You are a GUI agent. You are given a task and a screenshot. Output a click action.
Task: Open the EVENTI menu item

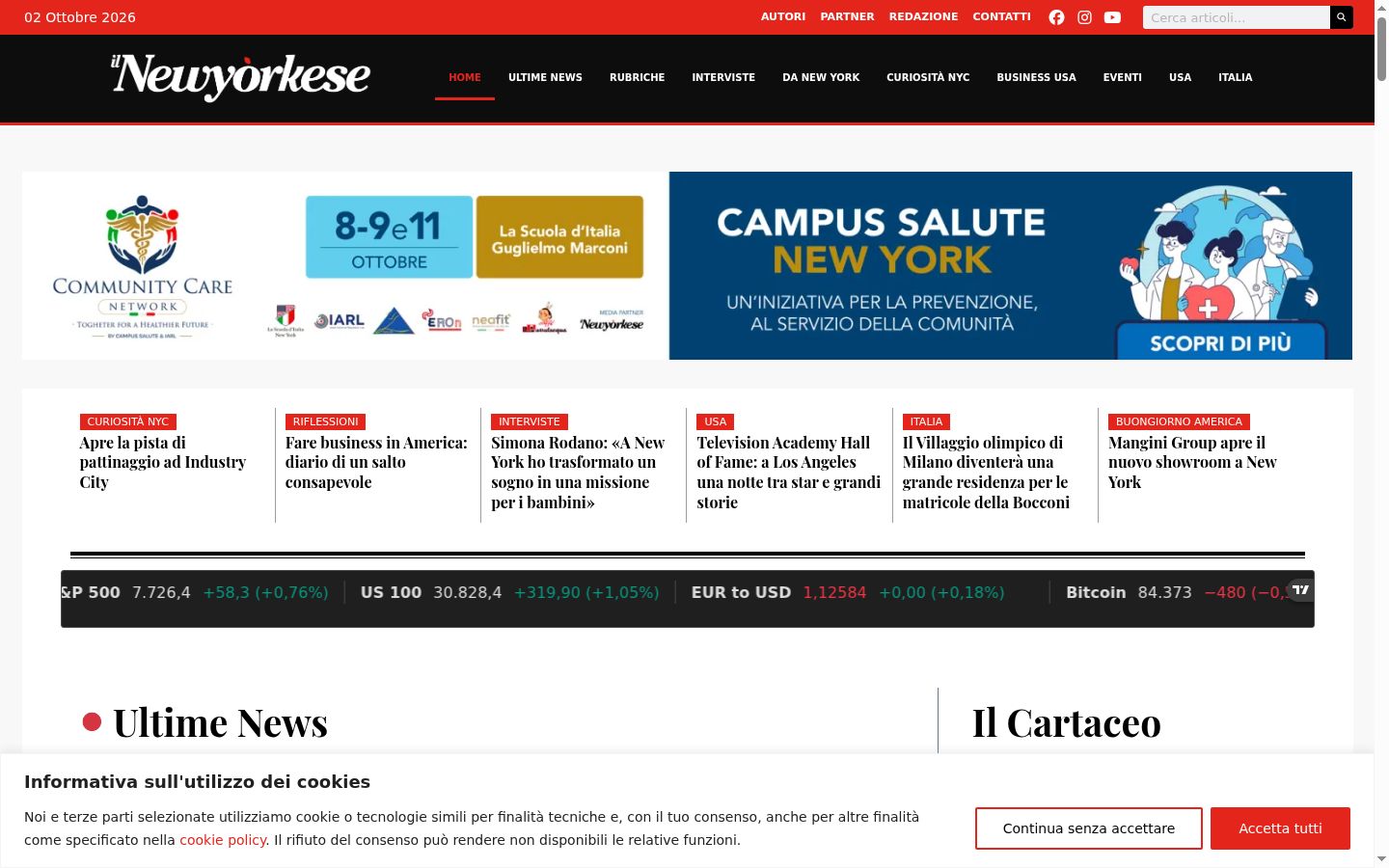(1122, 77)
